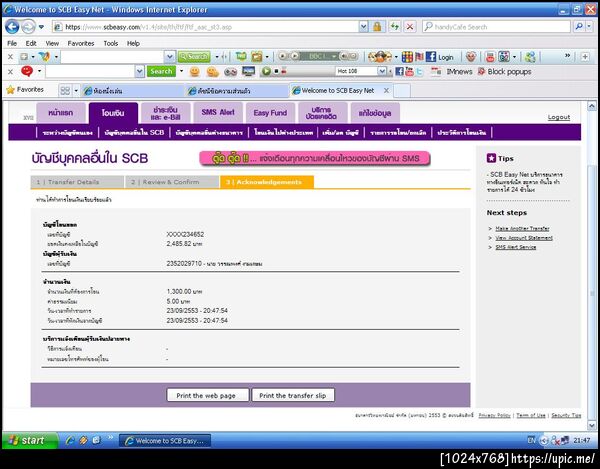Click the Quick Tabs grid icon
This screenshot has height=469, width=600.
pyautogui.click(x=65, y=91)
